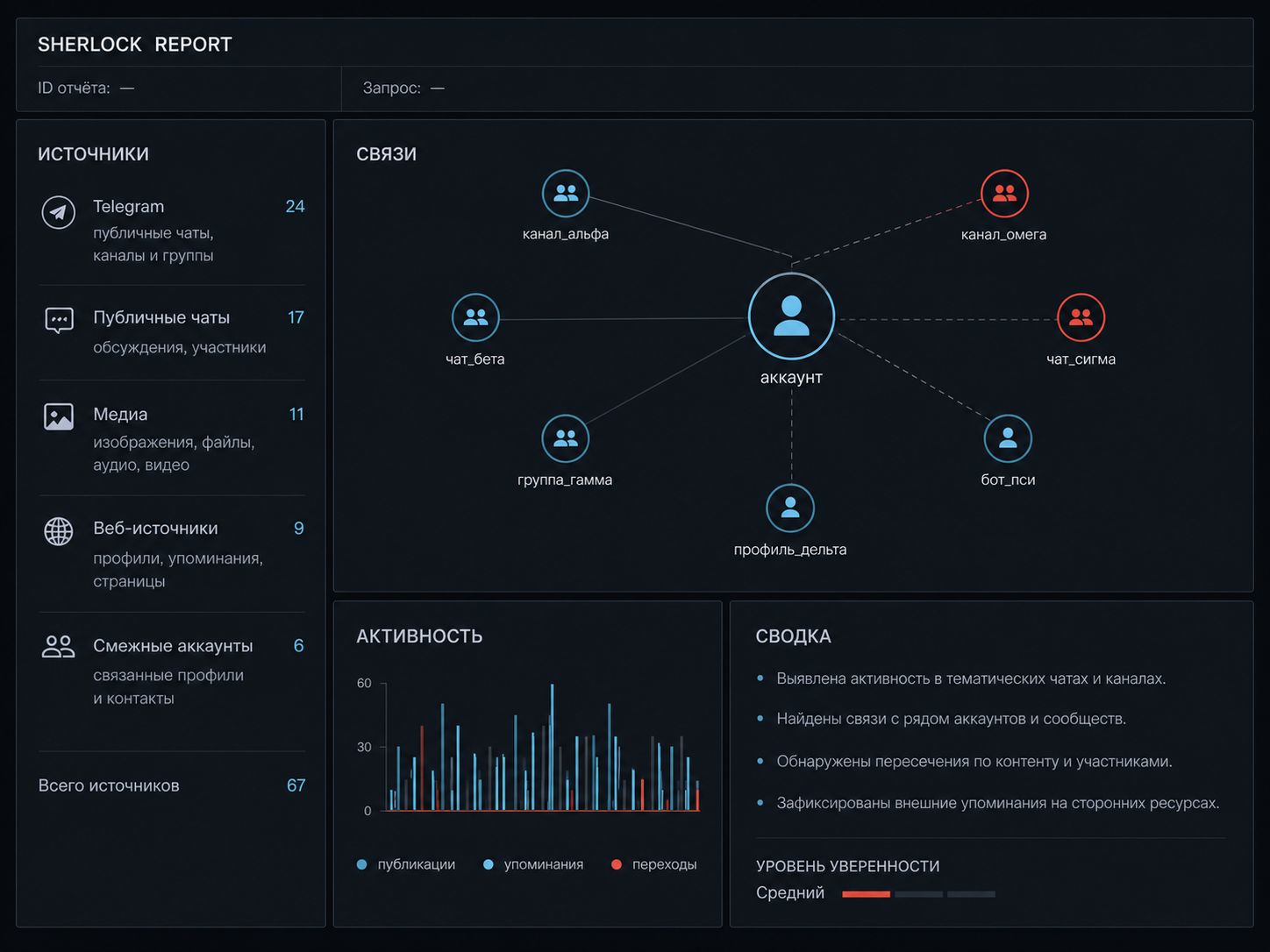Click the канал_альфа label
The height and width of the screenshot is (952, 1270).
tap(566, 235)
